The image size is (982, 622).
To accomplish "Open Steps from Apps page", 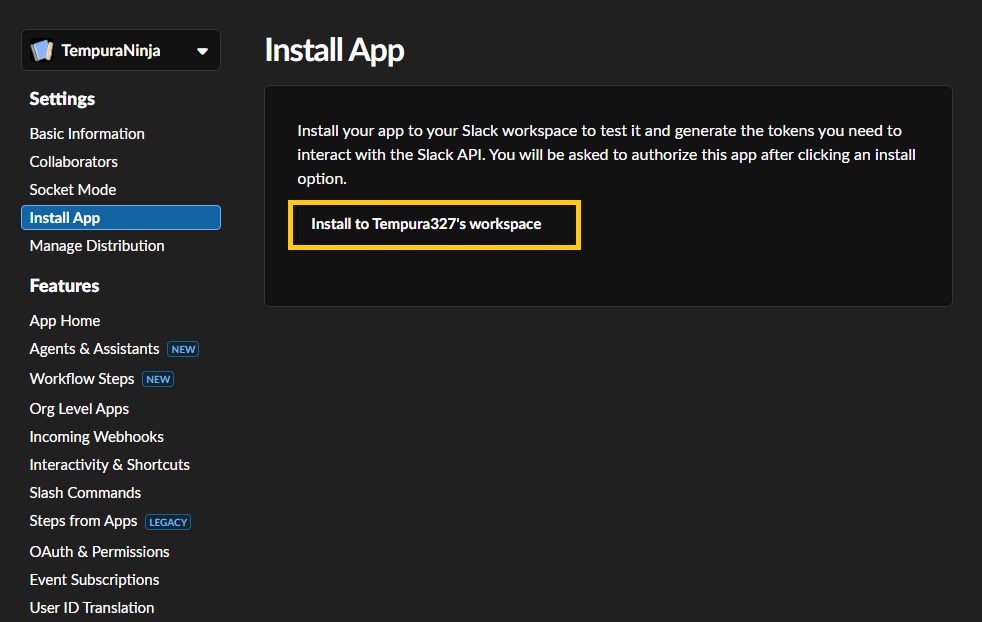I will [83, 521].
